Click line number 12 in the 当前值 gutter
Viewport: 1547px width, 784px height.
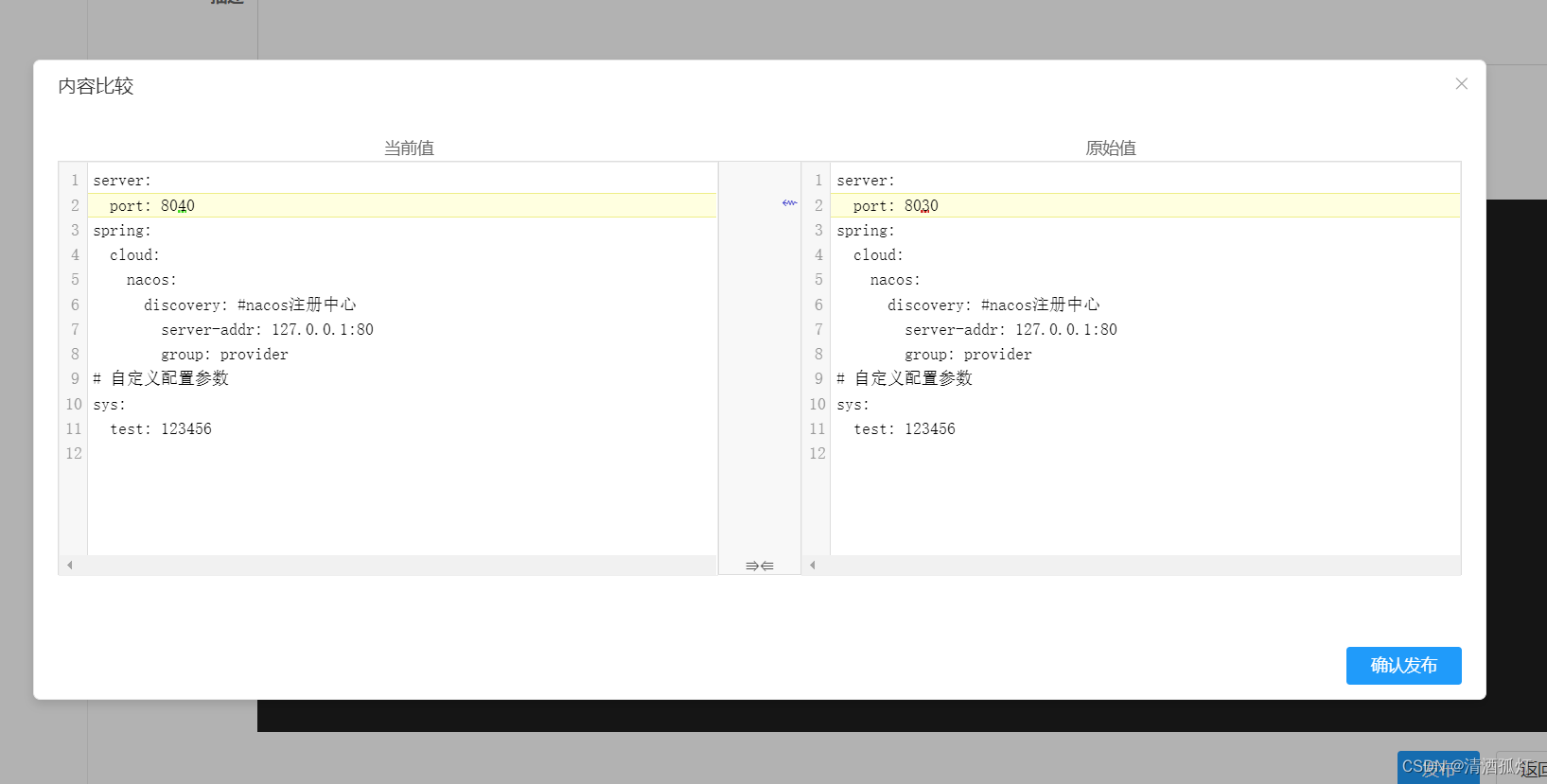click(x=74, y=454)
